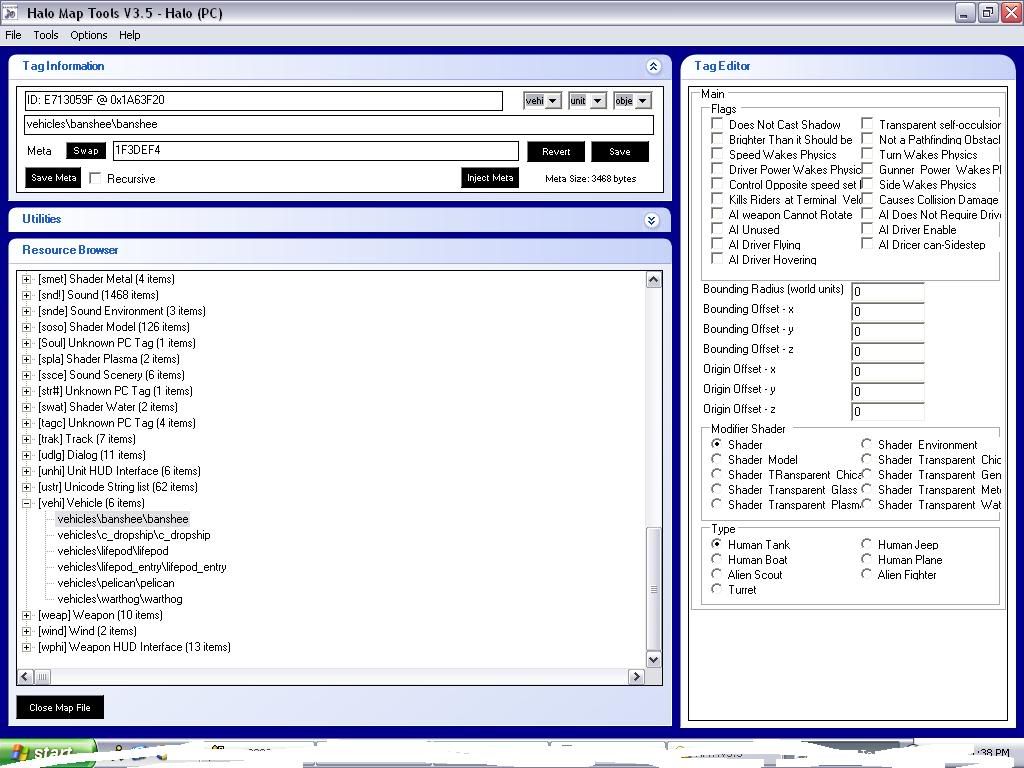Image resolution: width=1024 pixels, height=768 pixels.
Task: Expand the [wind] Wind node
Action: (x=26, y=632)
